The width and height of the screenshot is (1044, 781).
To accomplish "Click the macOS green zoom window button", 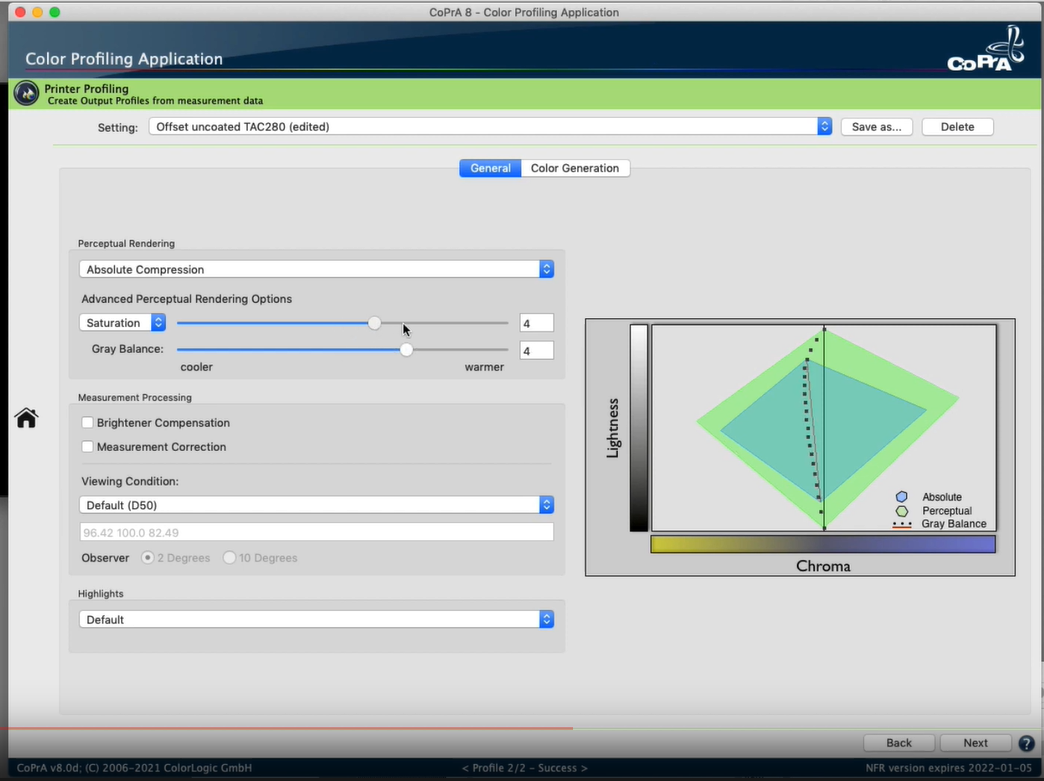I will coord(55,12).
